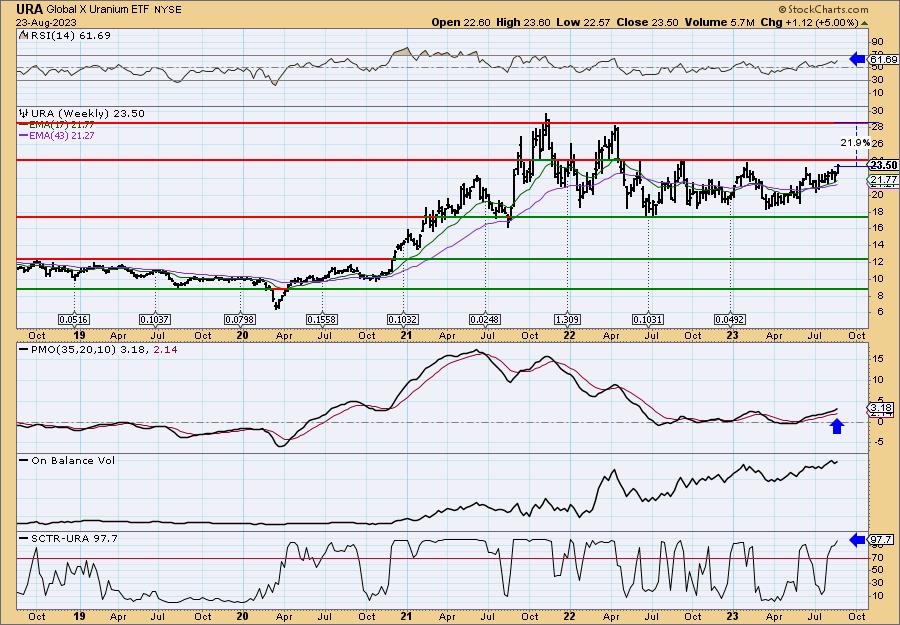Image resolution: width=900 pixels, height=625 pixels.
Task: Open the StockCharts.com copyright link
Action: pos(824,9)
